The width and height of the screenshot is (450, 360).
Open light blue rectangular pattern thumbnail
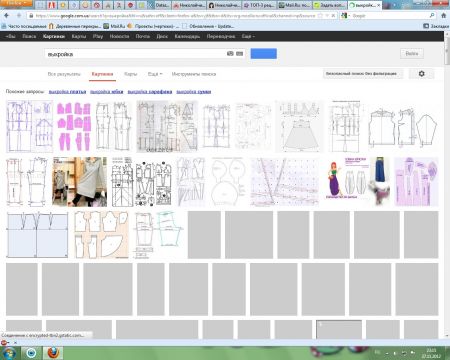click(37, 235)
